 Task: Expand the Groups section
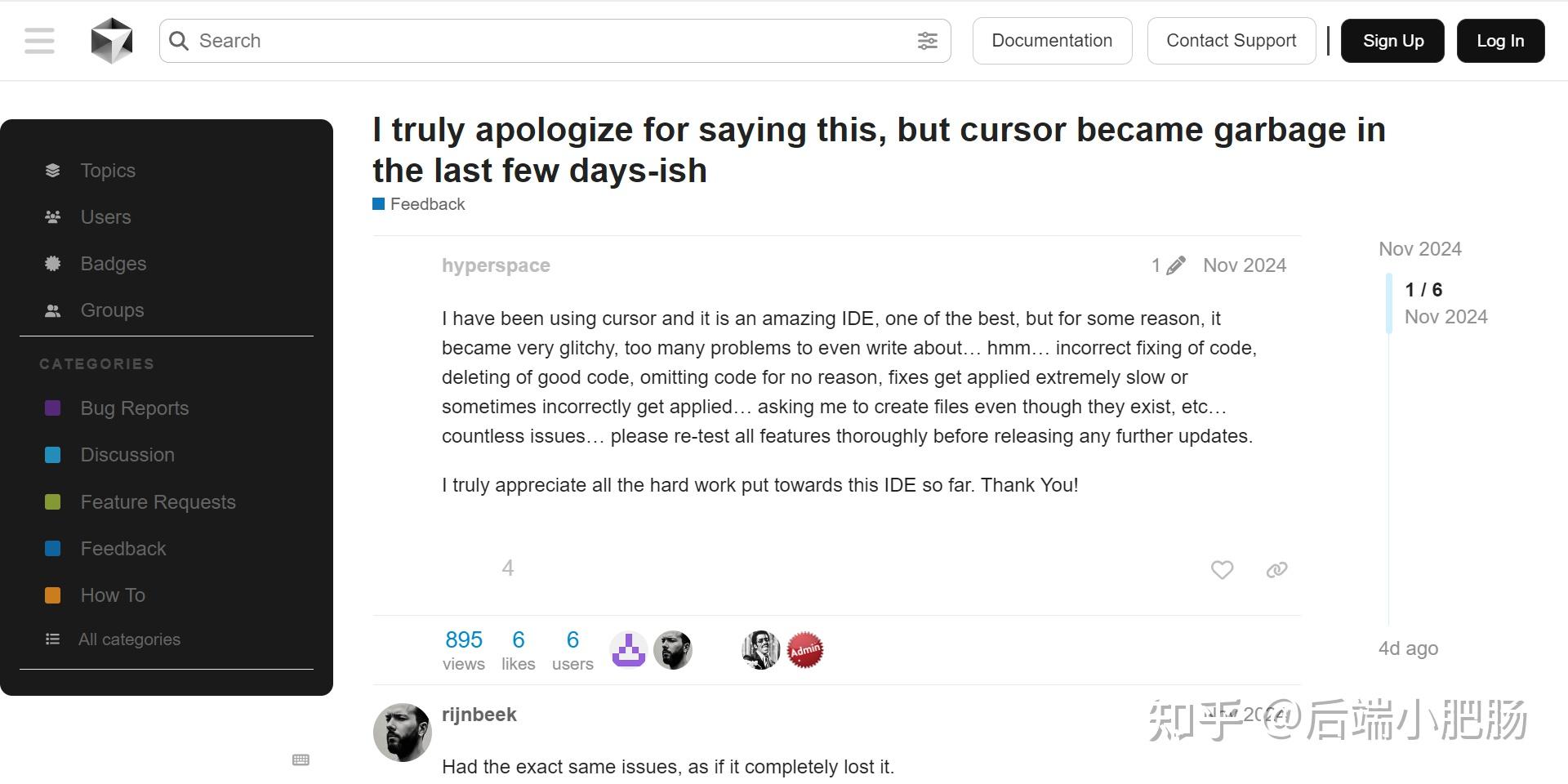pyautogui.click(x=111, y=310)
